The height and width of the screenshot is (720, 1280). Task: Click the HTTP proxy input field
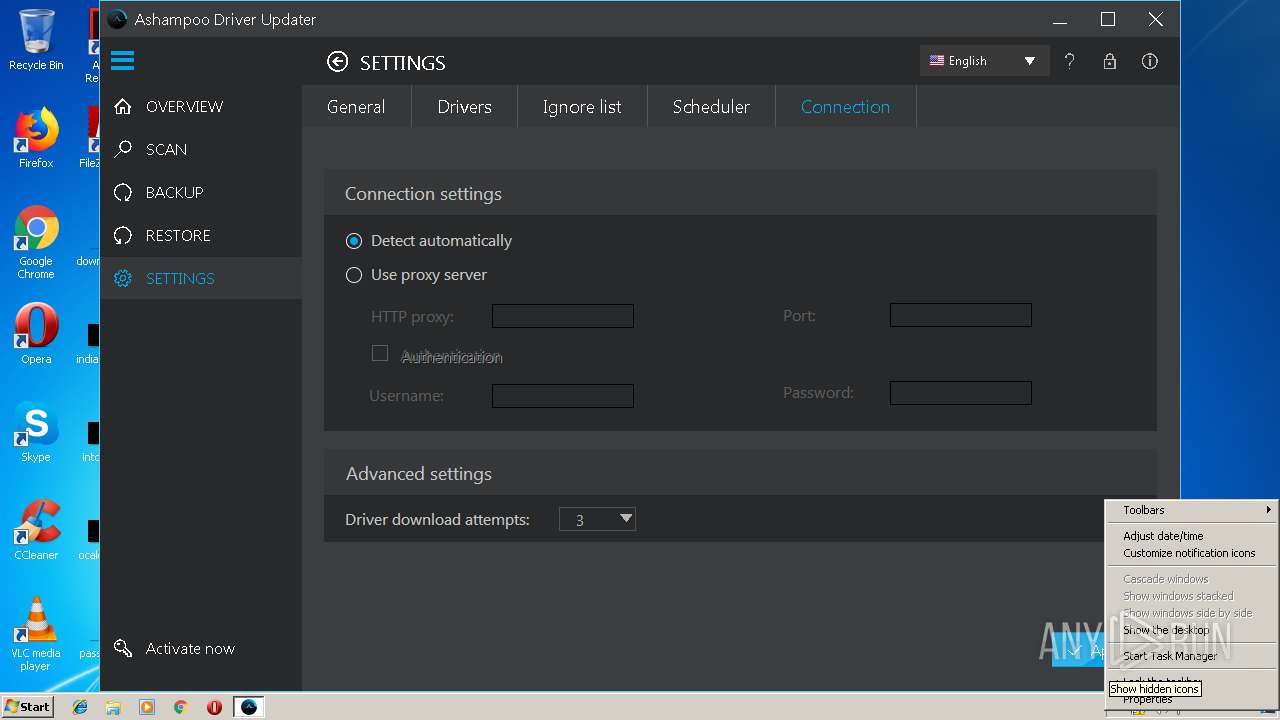pos(563,316)
